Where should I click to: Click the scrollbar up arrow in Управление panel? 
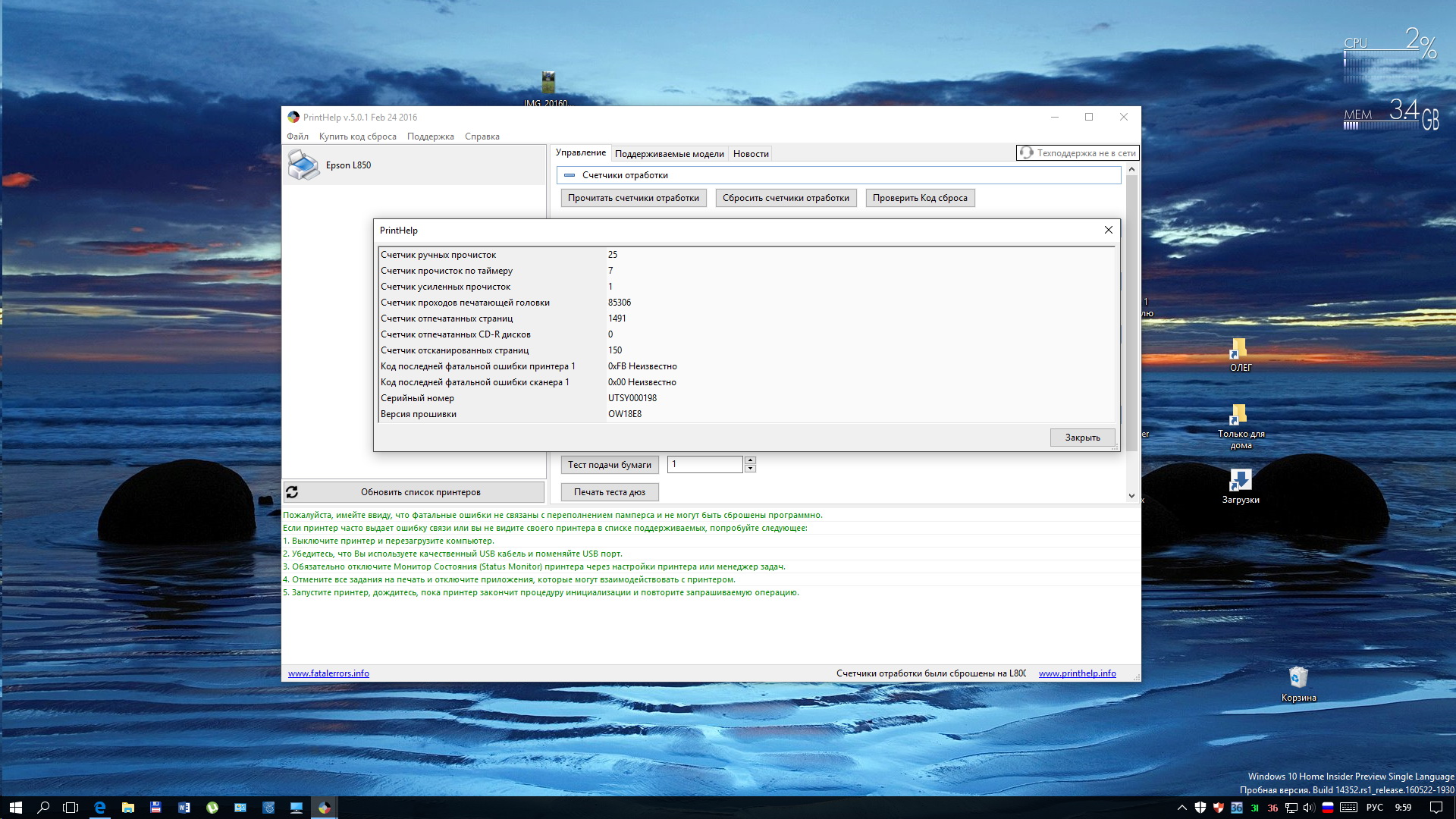tap(1131, 169)
